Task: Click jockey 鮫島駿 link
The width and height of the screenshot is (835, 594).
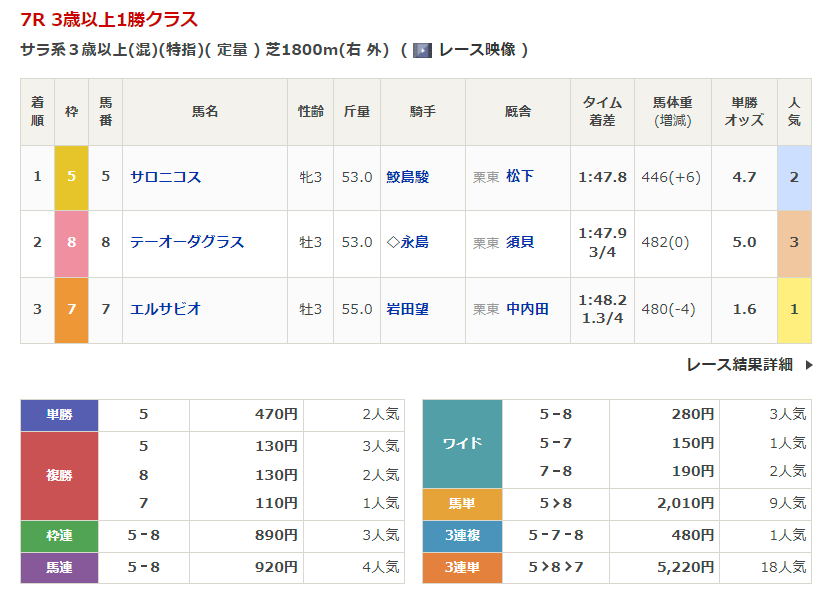Action: 407,177
